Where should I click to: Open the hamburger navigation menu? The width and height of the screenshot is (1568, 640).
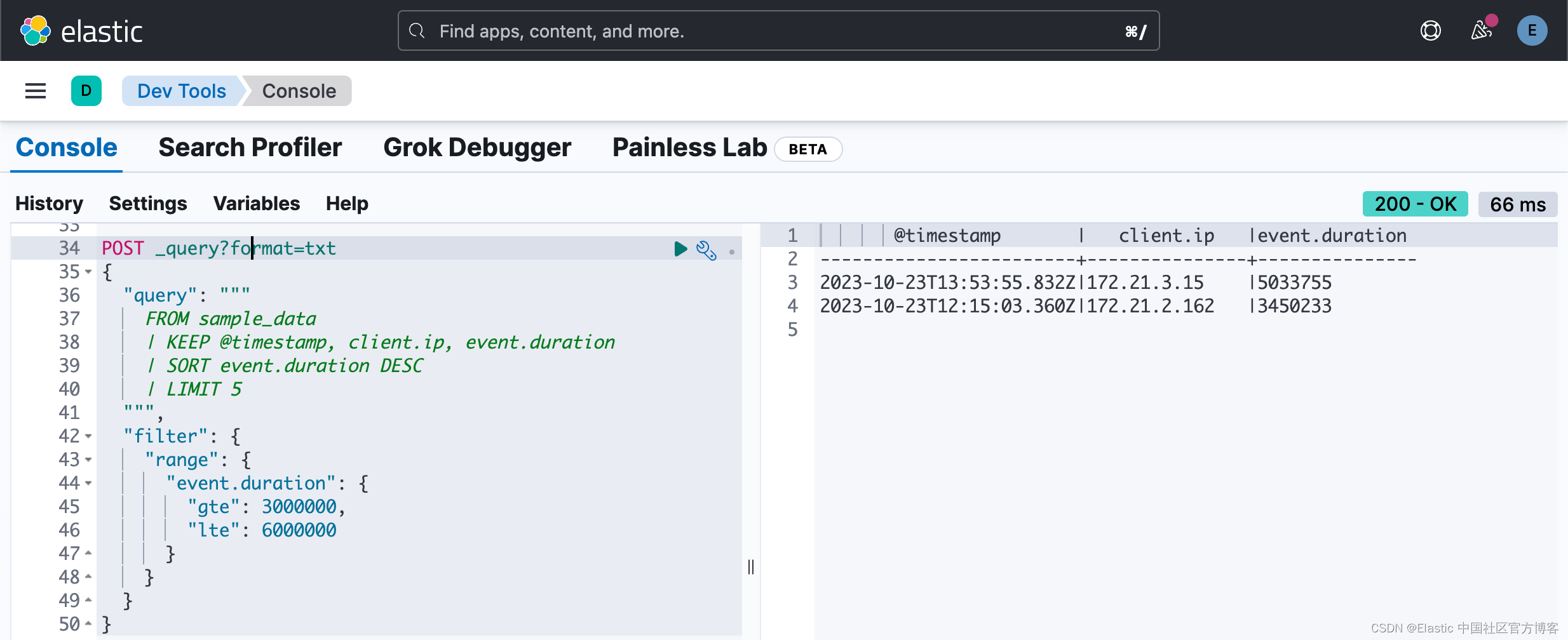(x=36, y=91)
